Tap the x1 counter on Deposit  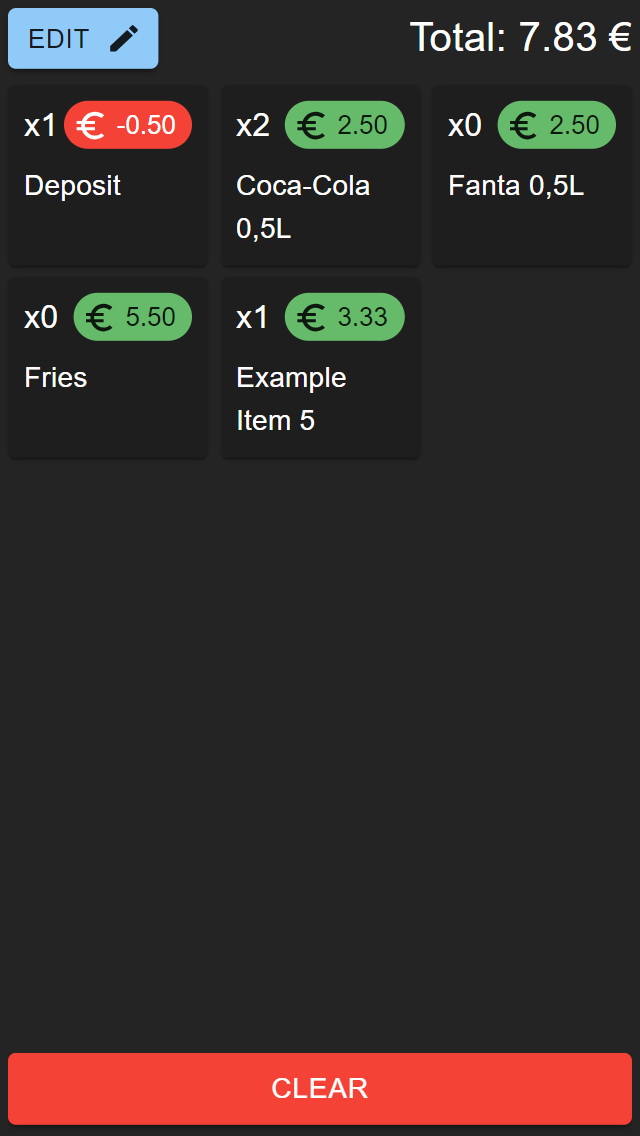[37, 125]
